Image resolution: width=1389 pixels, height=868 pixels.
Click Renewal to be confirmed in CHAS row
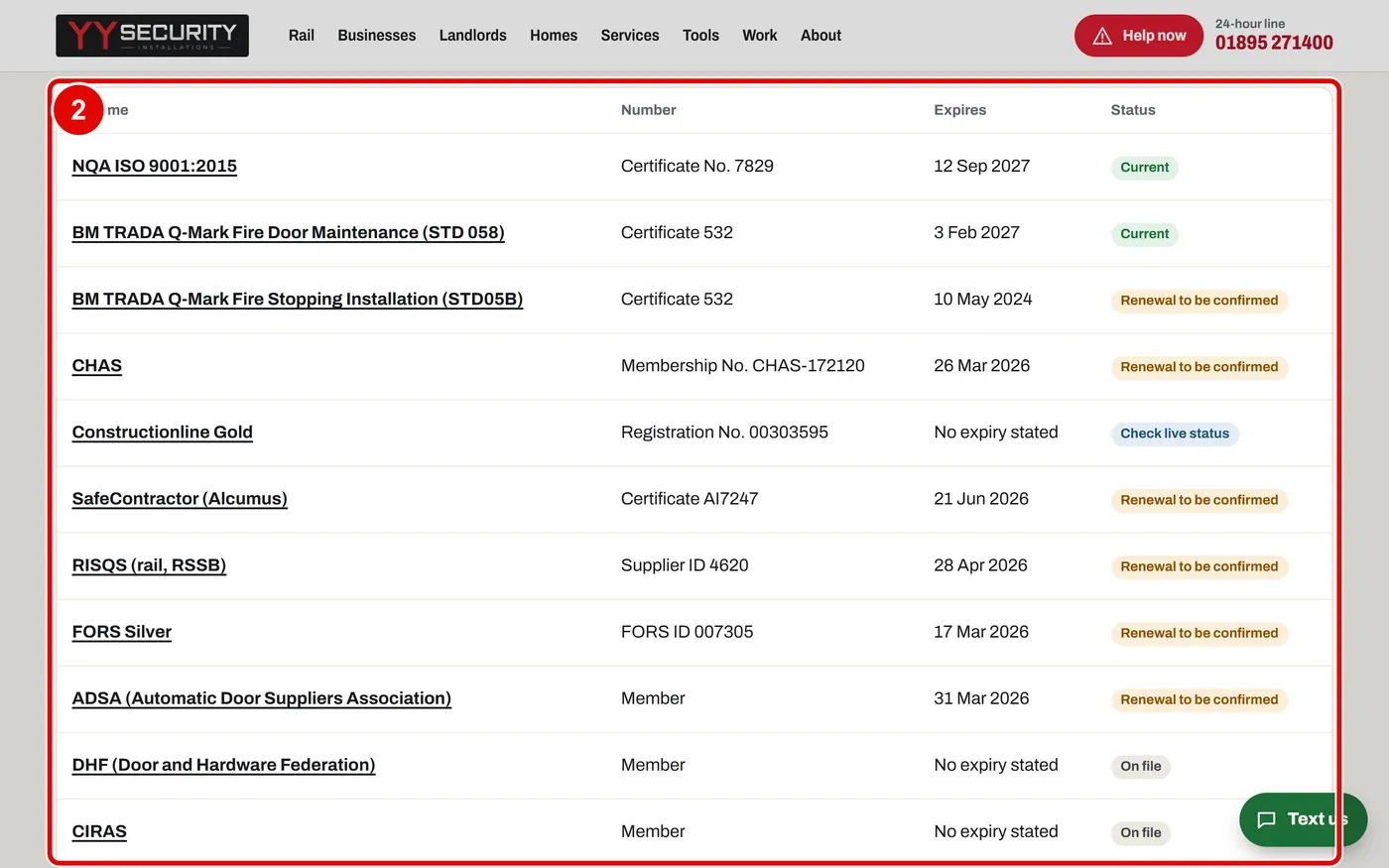click(1199, 367)
